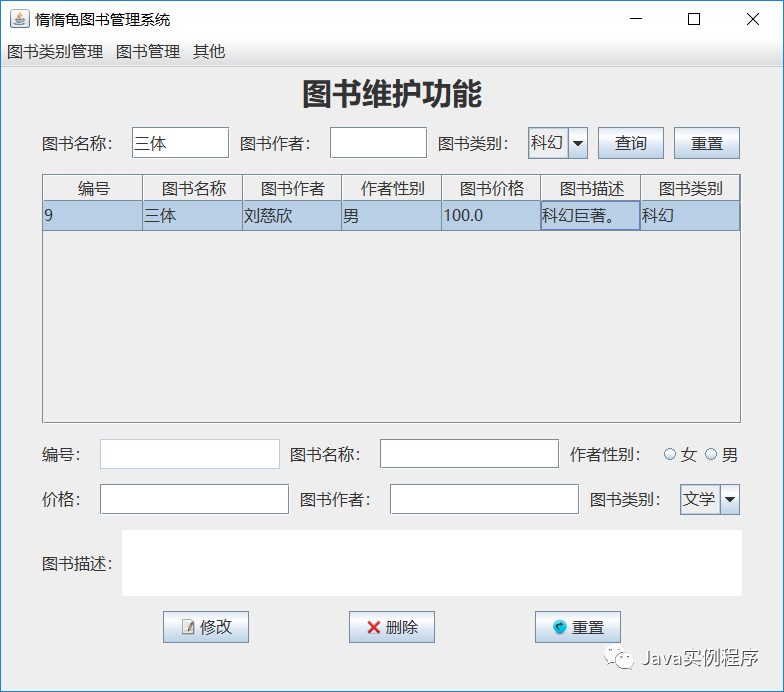Click the top 重置 button next to 查询
Screen dimensions: 784x692
coord(706,143)
